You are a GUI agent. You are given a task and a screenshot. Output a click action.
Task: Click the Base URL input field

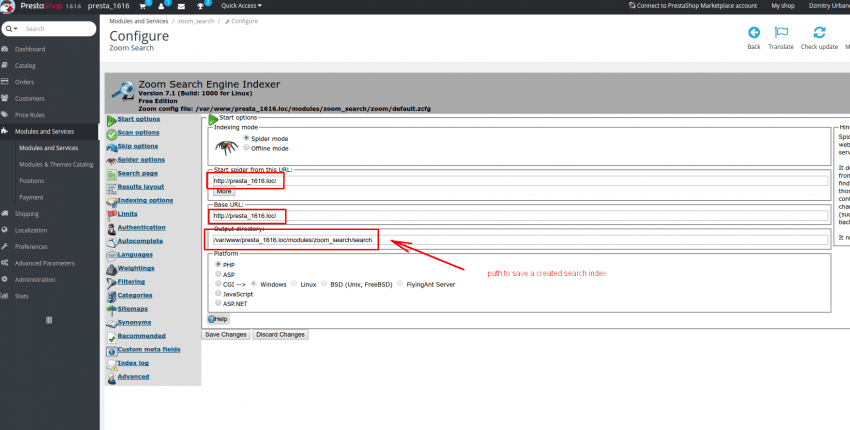(x=519, y=216)
